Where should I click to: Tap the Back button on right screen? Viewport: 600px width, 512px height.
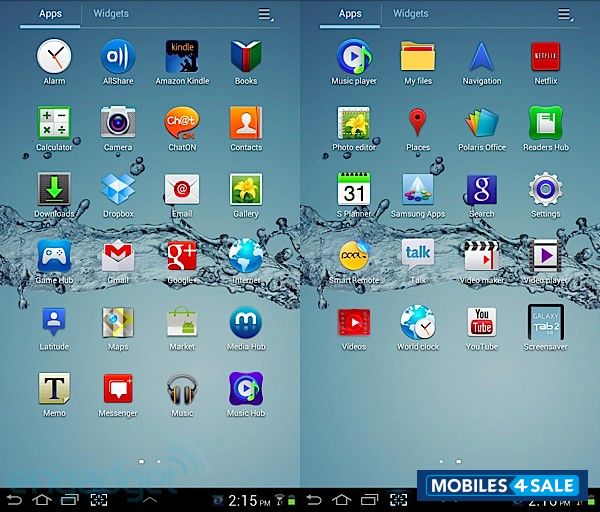point(314,500)
